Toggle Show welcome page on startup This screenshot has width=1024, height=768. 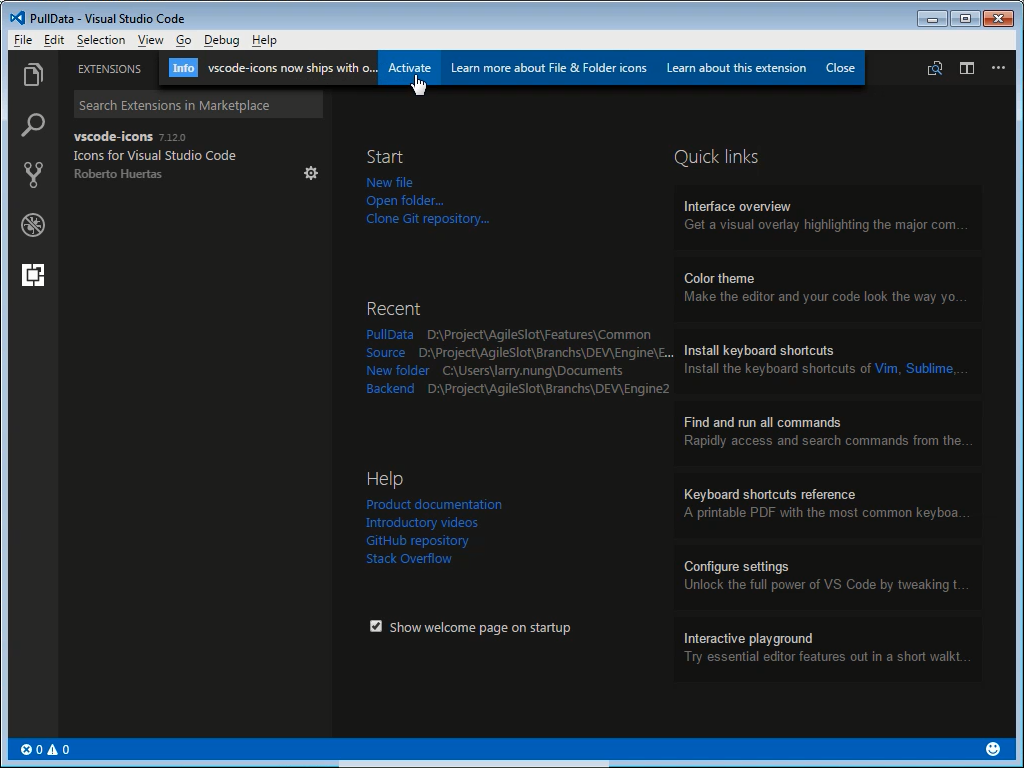click(376, 626)
